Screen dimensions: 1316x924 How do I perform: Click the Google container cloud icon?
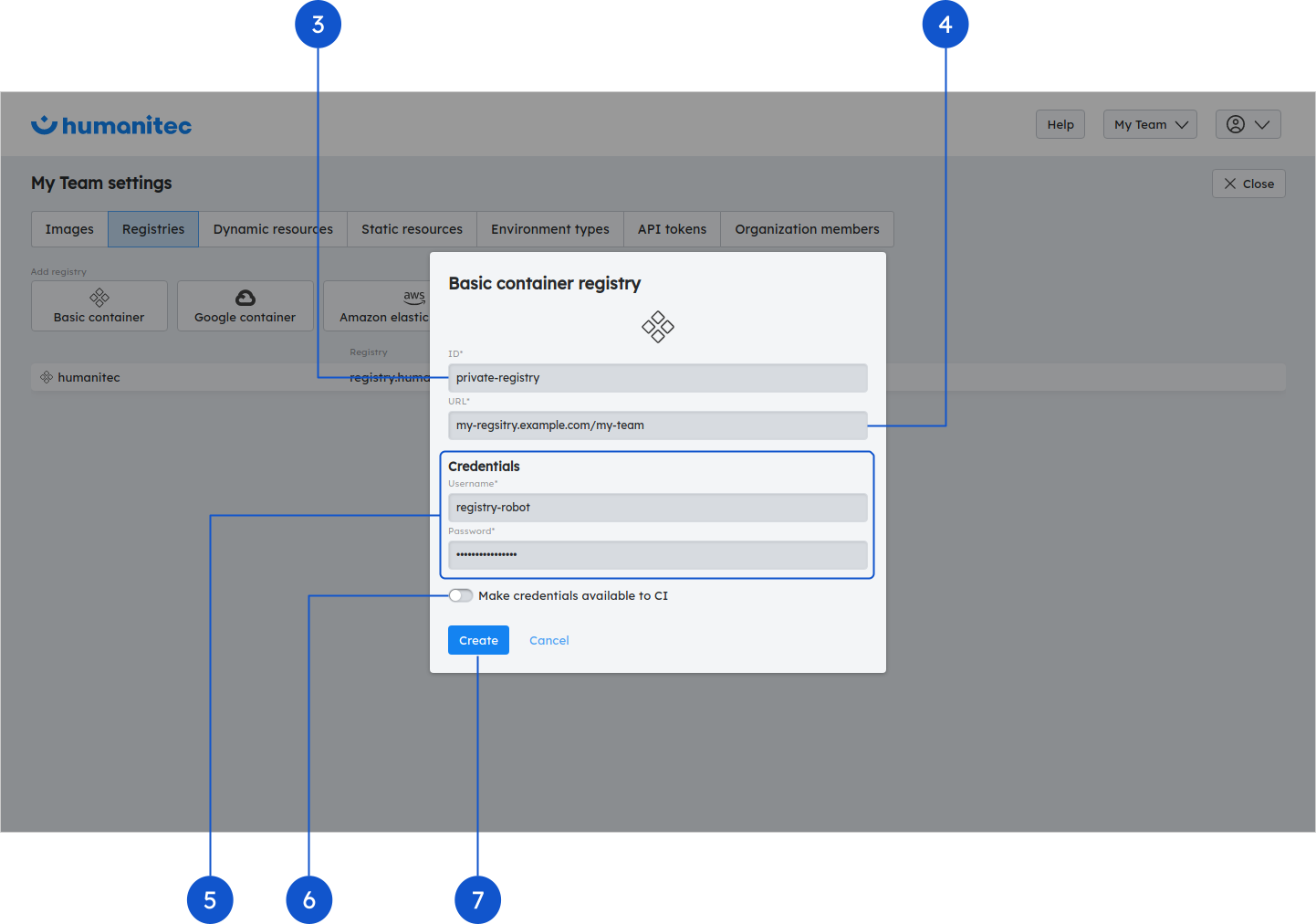[245, 298]
